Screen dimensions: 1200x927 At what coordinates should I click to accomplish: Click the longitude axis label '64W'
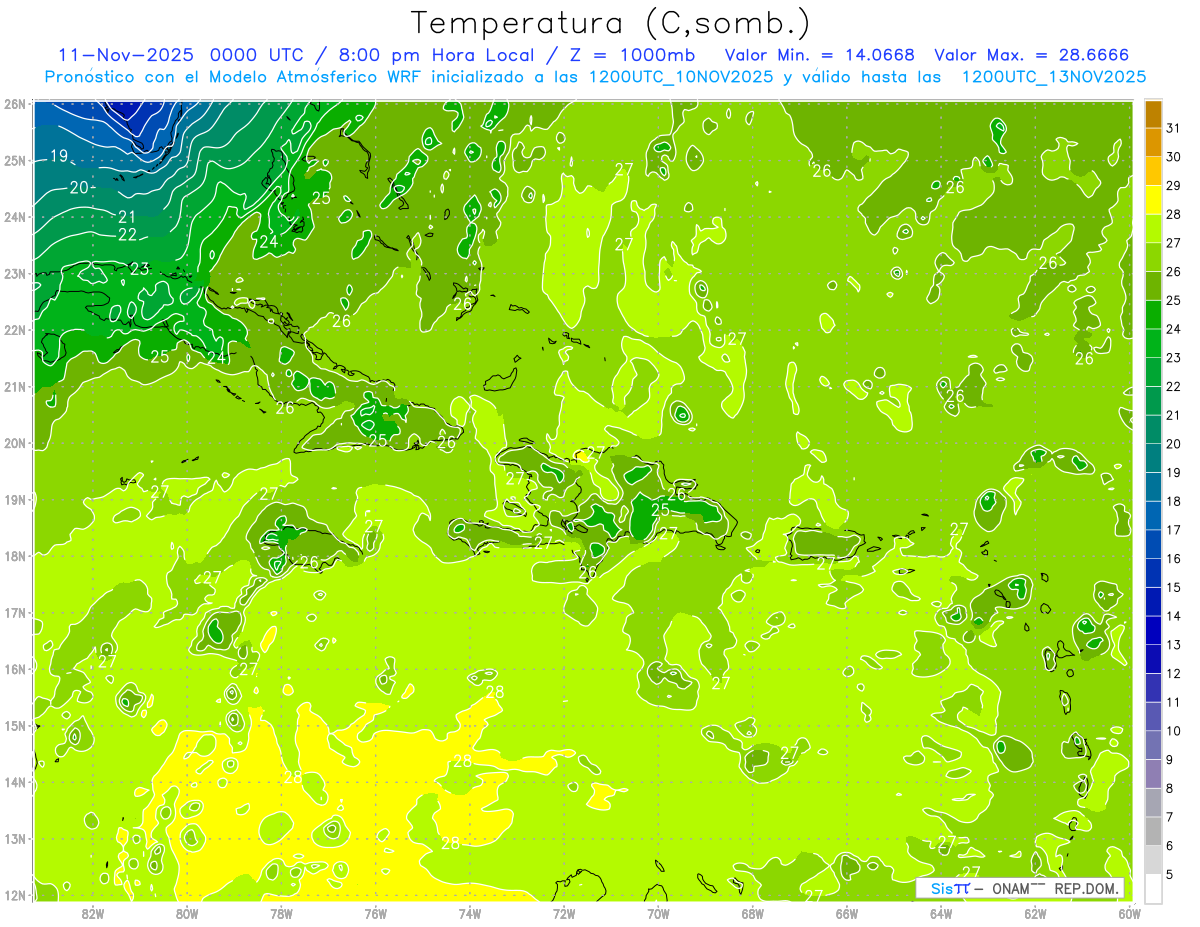coord(941,914)
